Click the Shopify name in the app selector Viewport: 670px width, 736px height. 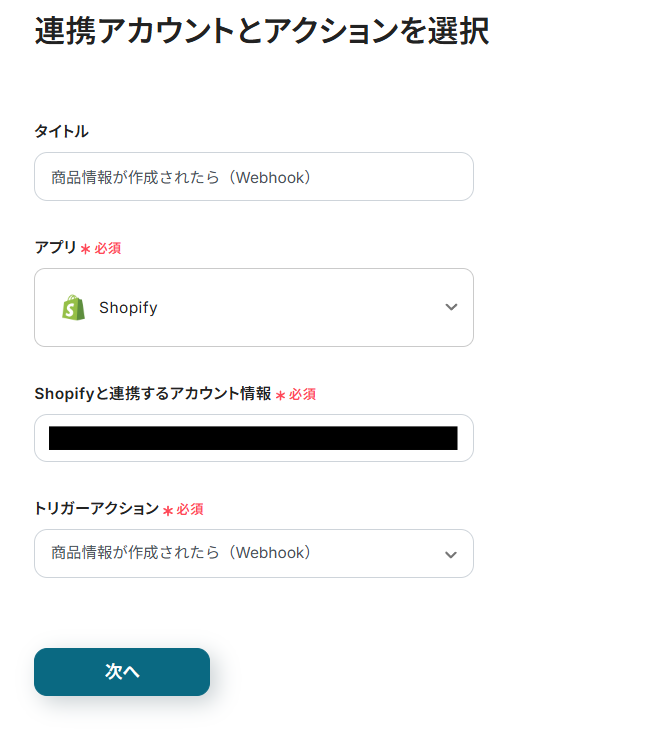coord(128,308)
